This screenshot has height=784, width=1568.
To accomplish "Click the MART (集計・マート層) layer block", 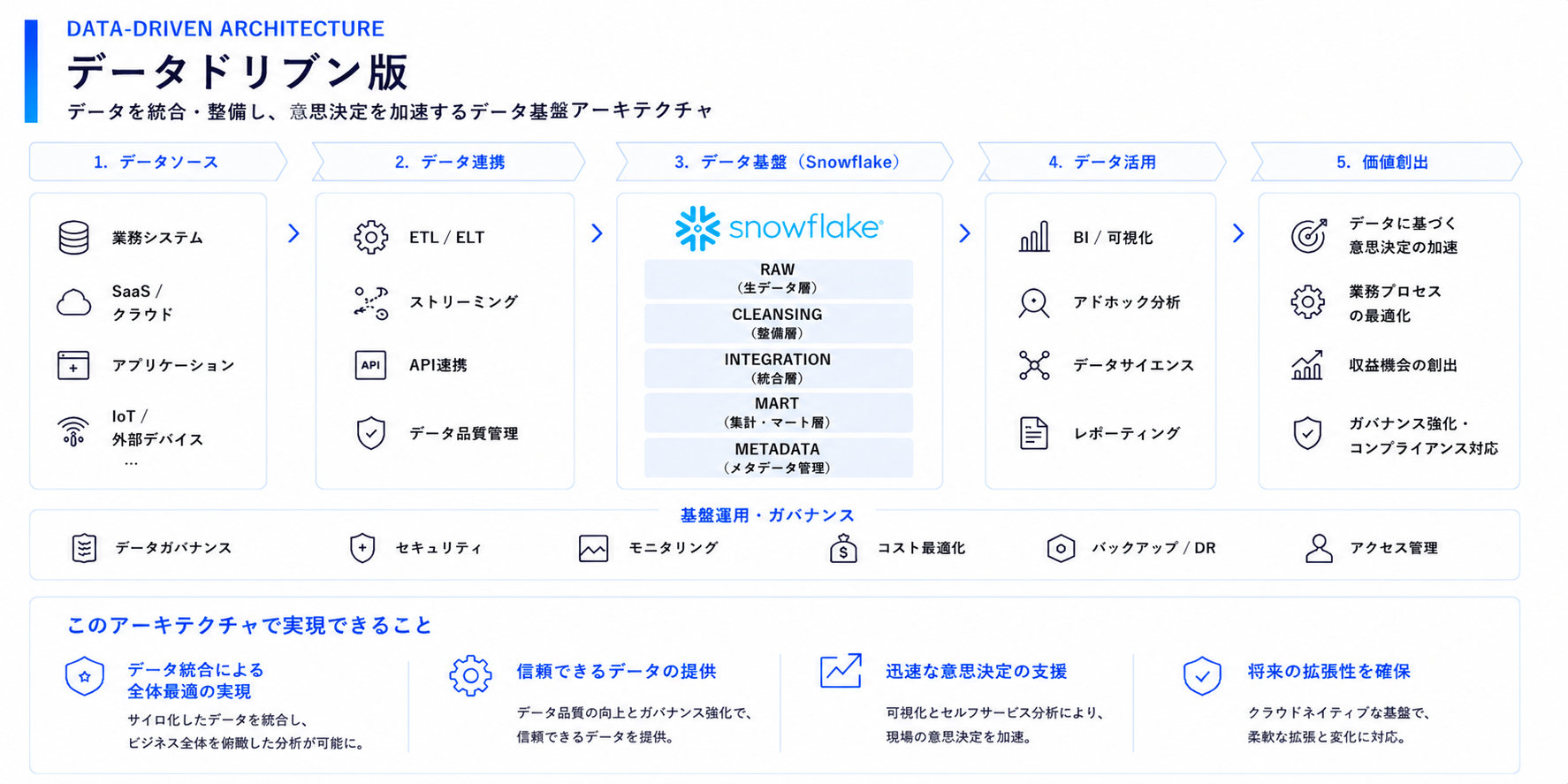I will click(x=778, y=413).
